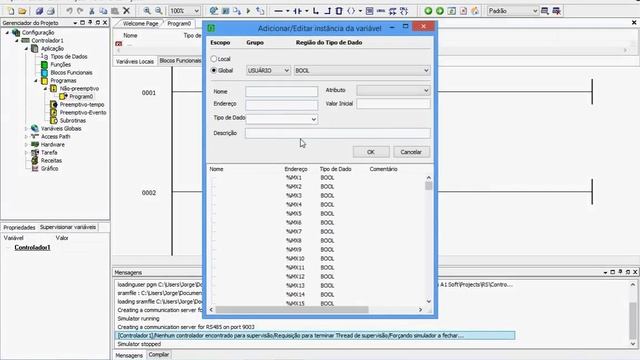Click the first green circle toolbar button

(x=428, y=11)
